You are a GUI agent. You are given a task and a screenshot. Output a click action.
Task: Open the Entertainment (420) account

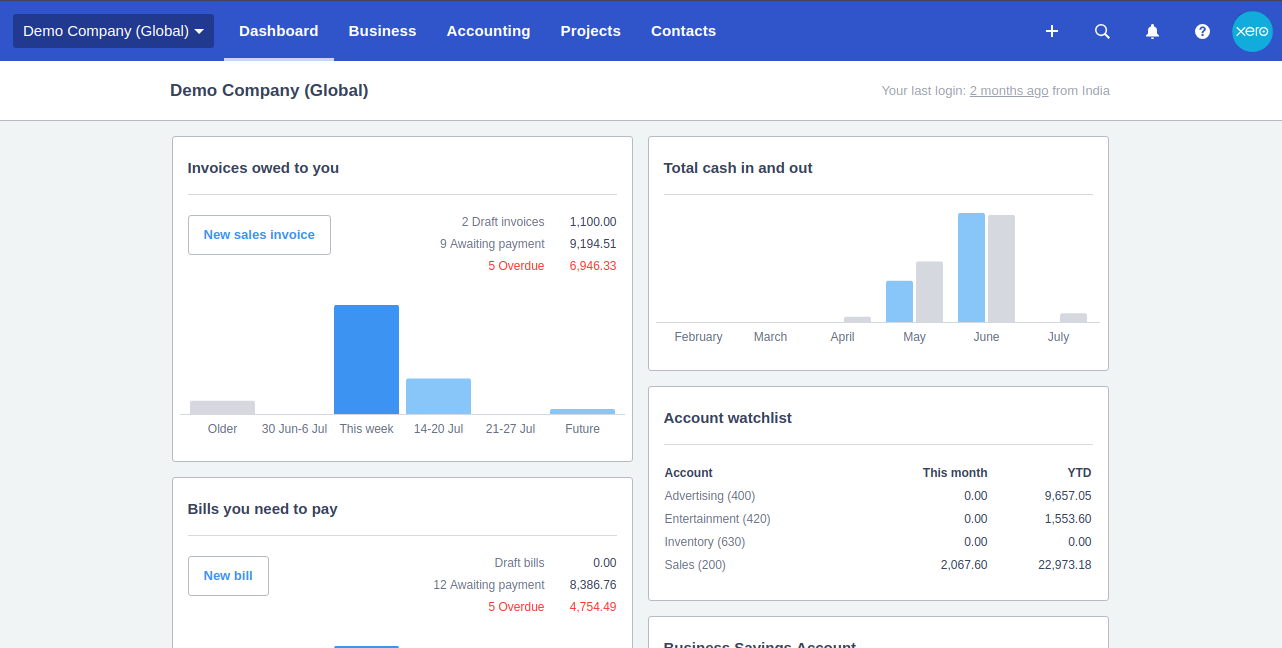tap(717, 519)
